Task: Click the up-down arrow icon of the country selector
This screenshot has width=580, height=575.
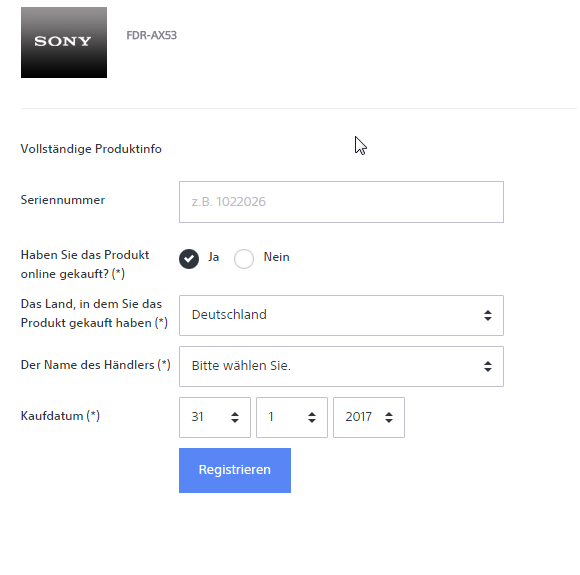Action: pos(488,315)
